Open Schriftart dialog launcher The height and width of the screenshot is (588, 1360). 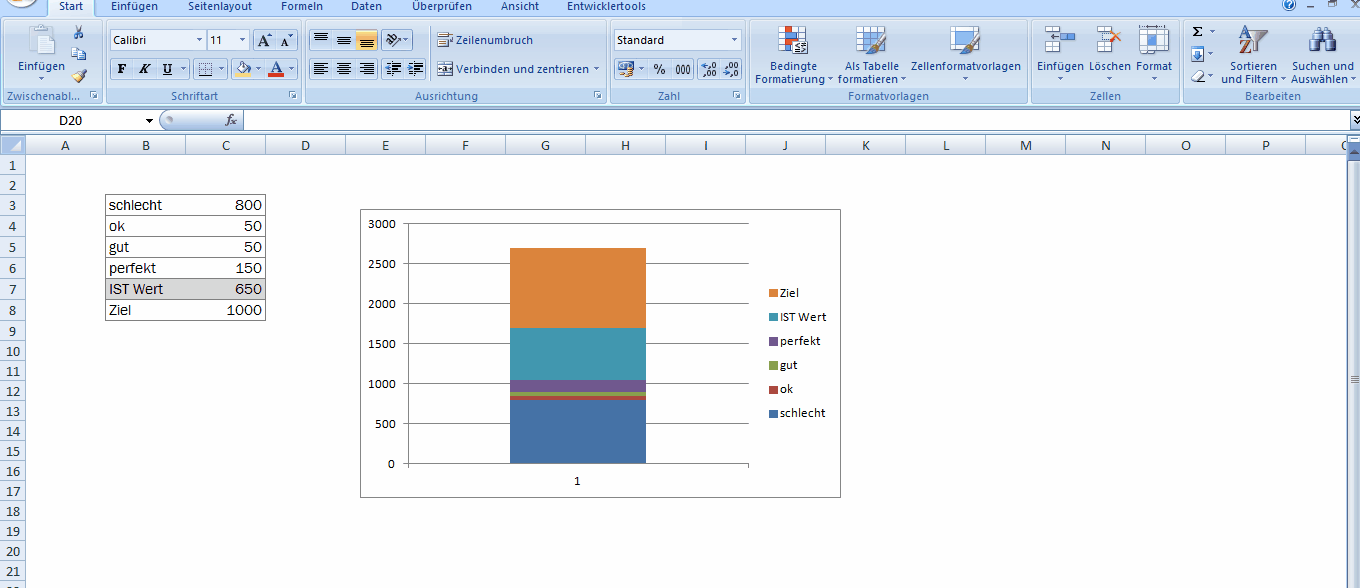[293, 96]
